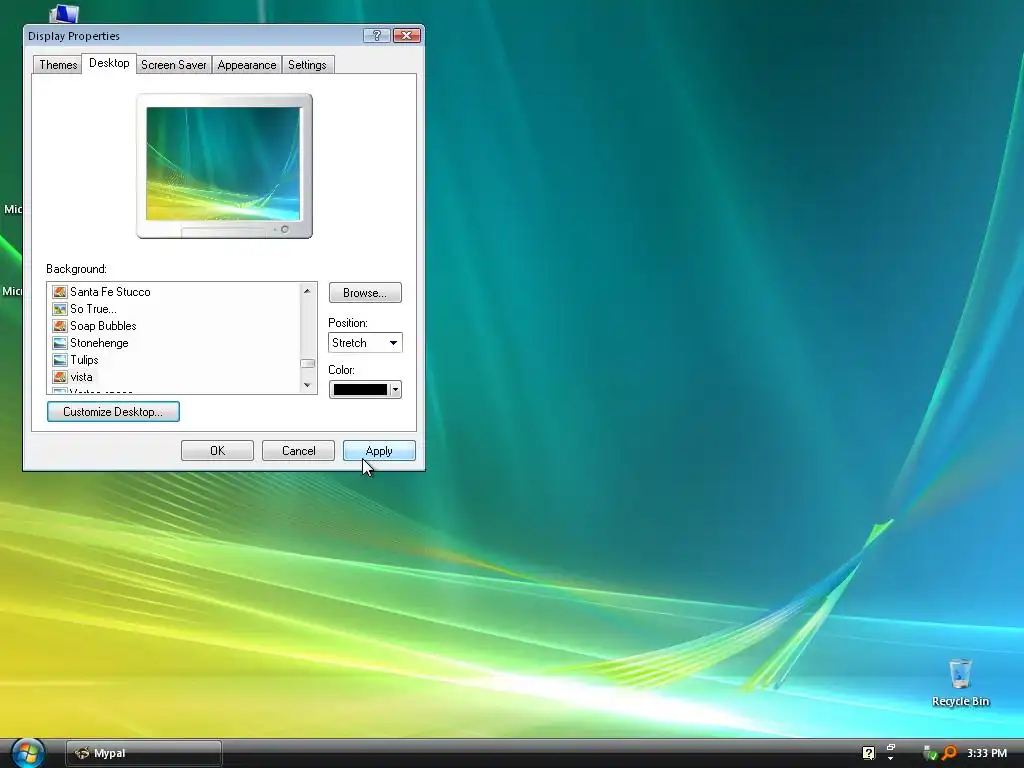Apply the display changes
The width and height of the screenshot is (1024, 768).
pos(379,451)
